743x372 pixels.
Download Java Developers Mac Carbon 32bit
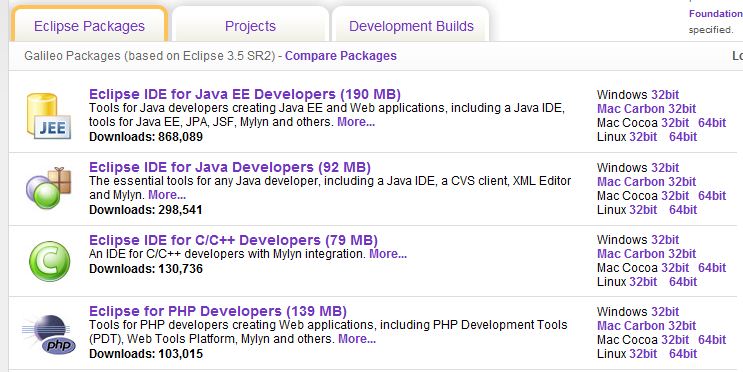click(x=646, y=181)
